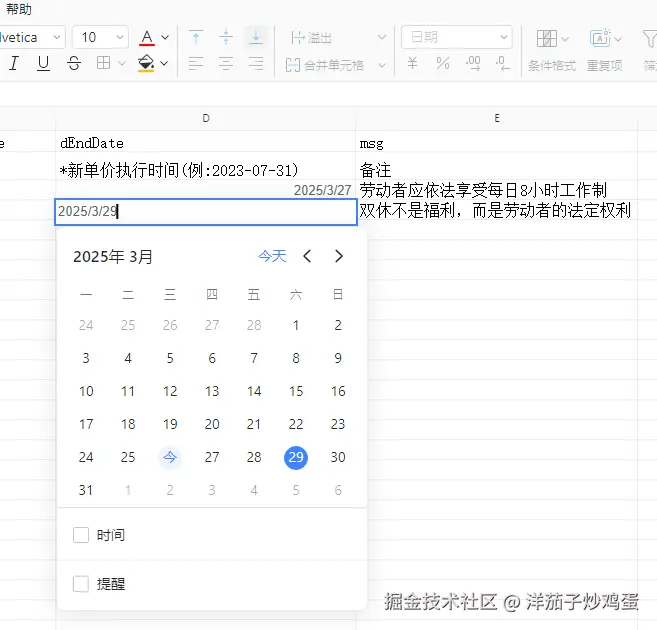Select grayed February 24 in calendar
Viewport: 657px width, 630px height.
tap(86, 325)
